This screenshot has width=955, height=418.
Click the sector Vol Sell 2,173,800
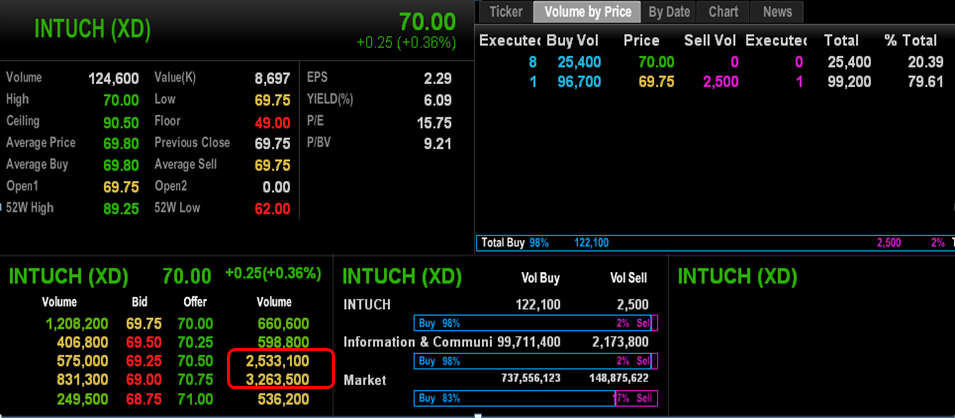(x=621, y=342)
